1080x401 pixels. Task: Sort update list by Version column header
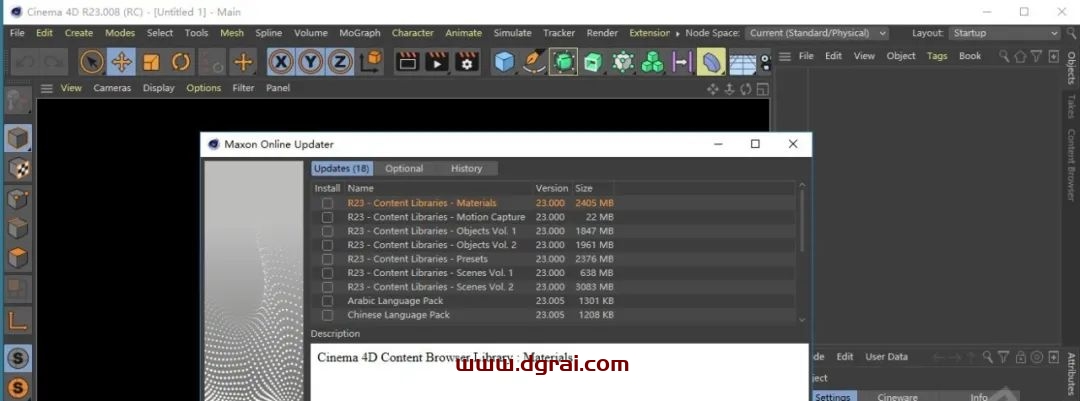pyautogui.click(x=552, y=188)
